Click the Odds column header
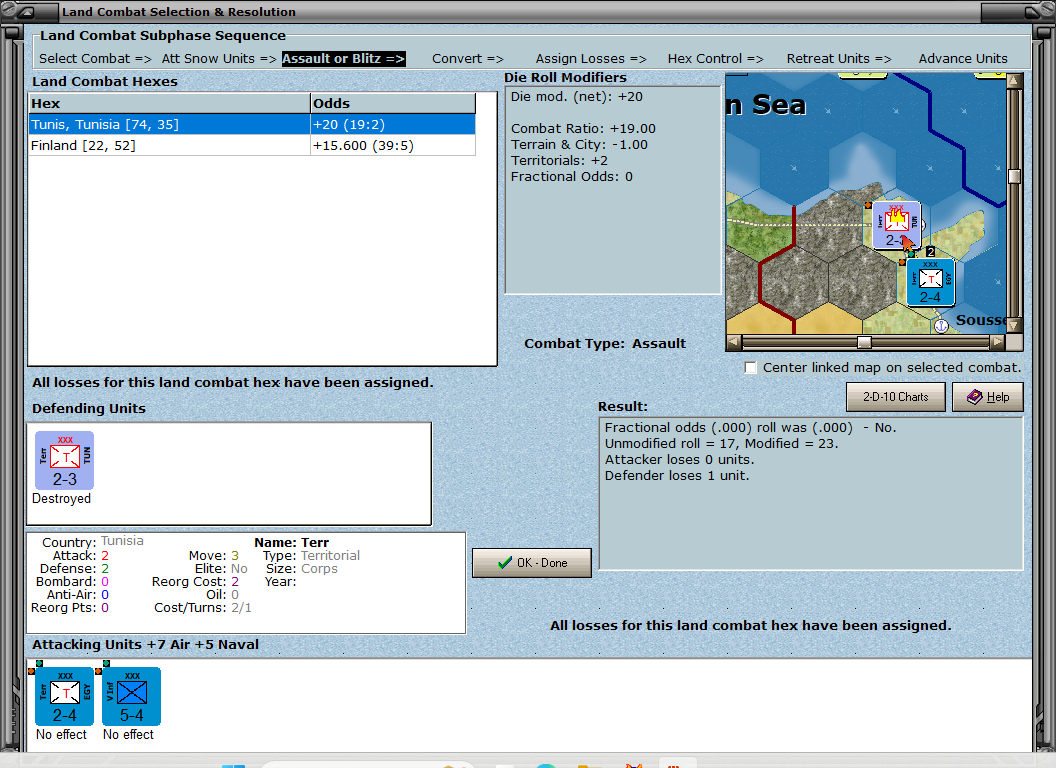This screenshot has width=1056, height=768. click(393, 103)
